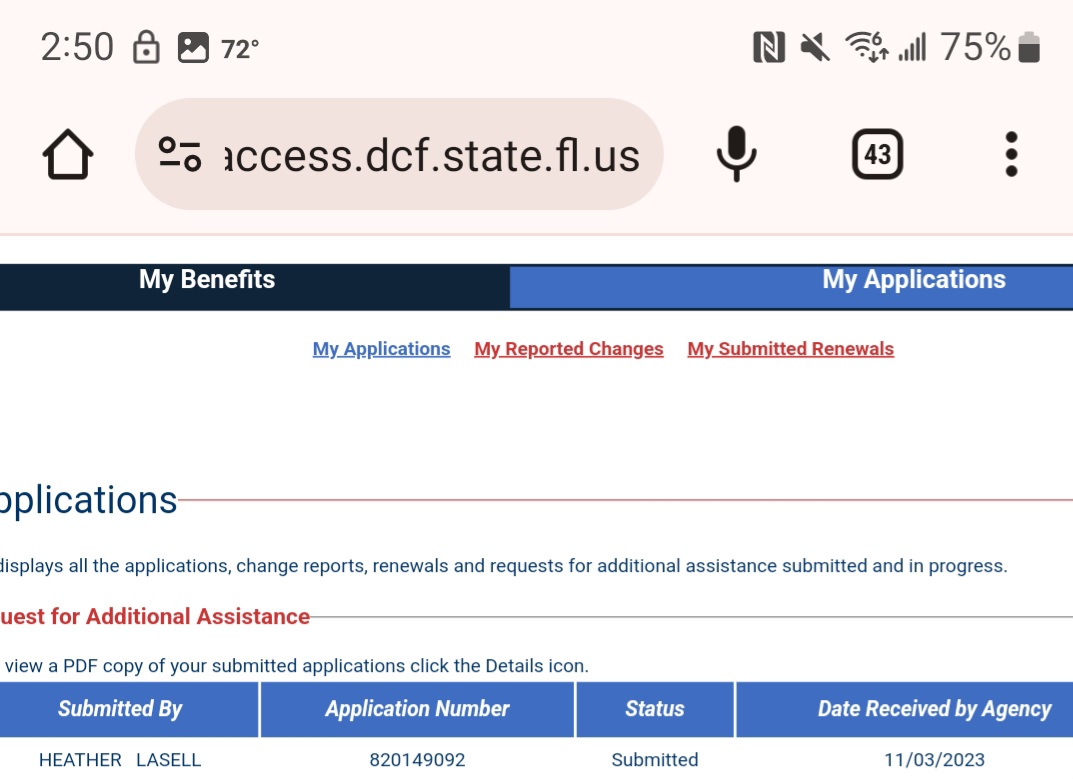Tap the NFC status bar icon

(769, 47)
